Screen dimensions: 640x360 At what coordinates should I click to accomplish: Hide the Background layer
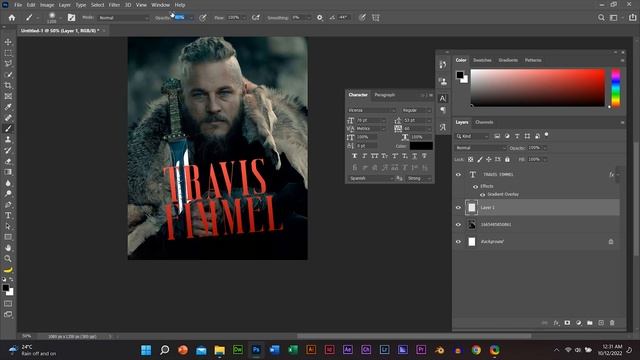(458, 242)
